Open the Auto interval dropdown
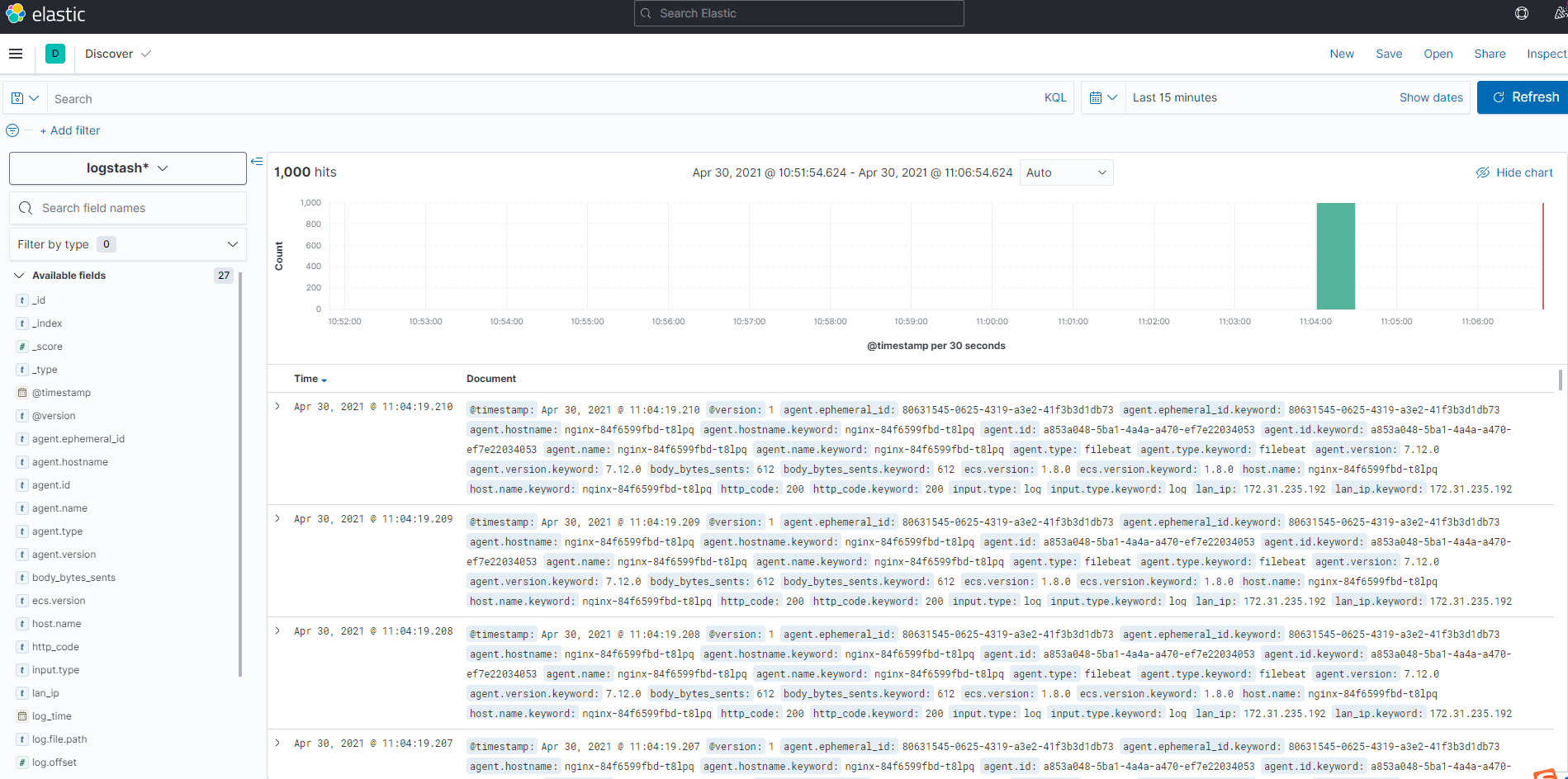1568x779 pixels. 1066,172
